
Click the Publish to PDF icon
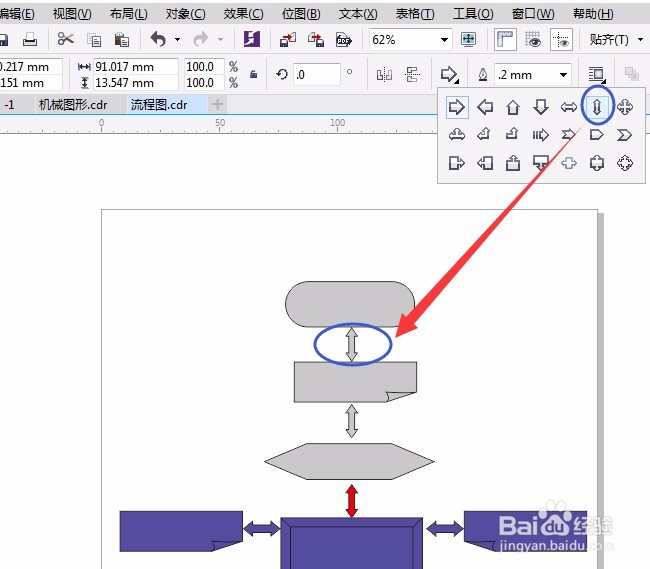pyautogui.click(x=344, y=40)
